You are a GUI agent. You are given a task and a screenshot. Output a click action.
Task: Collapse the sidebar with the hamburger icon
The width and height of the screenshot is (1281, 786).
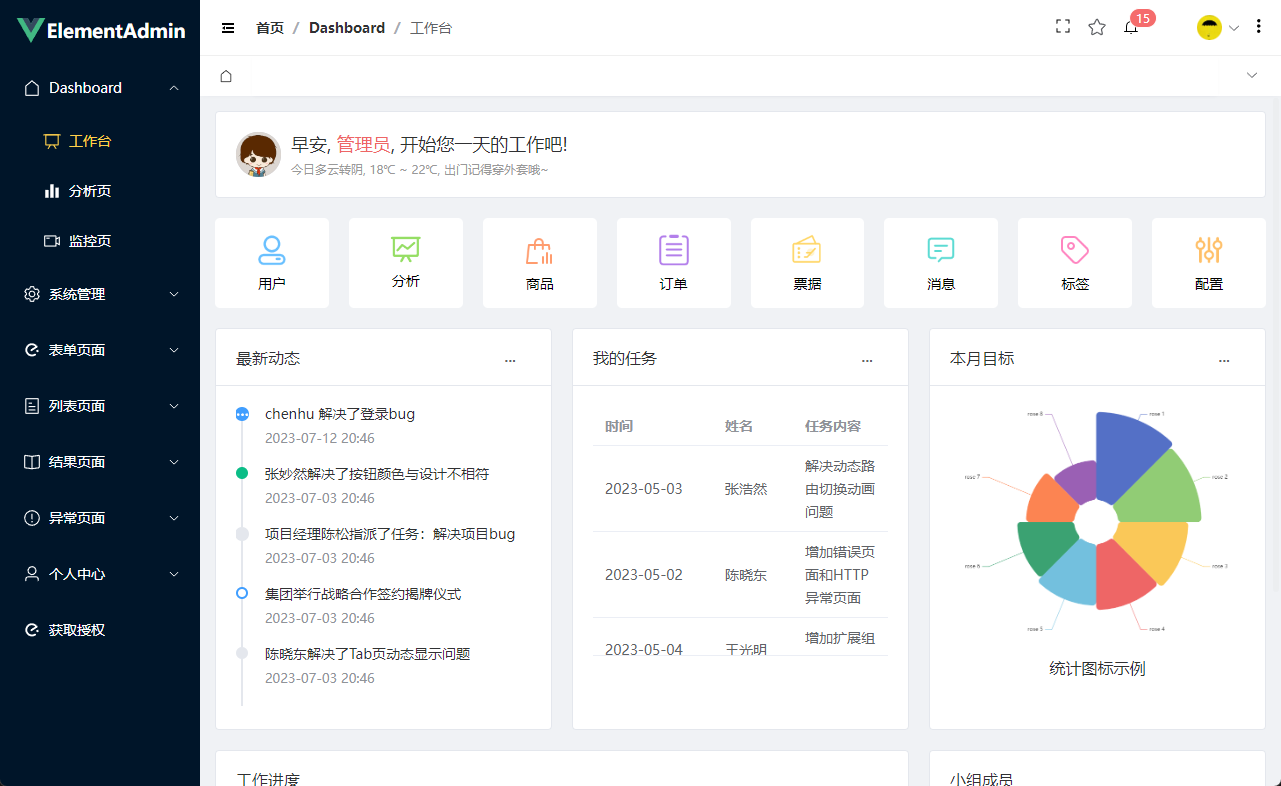[228, 28]
